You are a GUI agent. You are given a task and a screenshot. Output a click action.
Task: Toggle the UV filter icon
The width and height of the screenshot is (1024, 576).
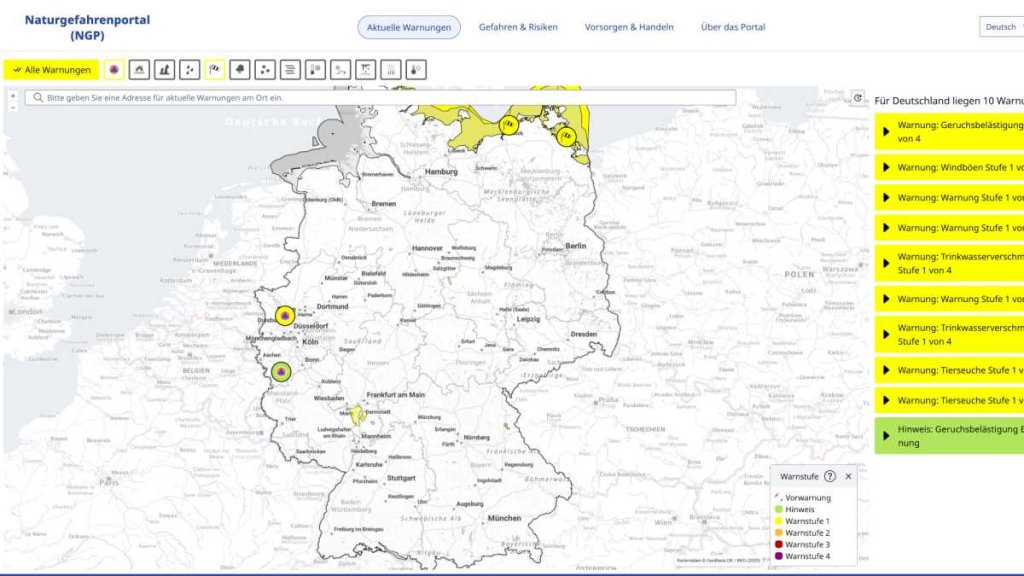(x=391, y=69)
